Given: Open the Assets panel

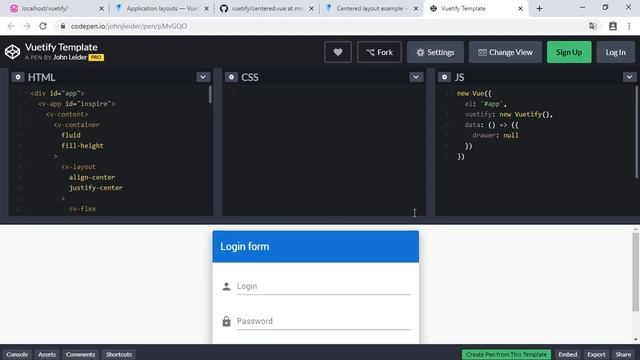Looking at the screenshot, I should pos(47,354).
